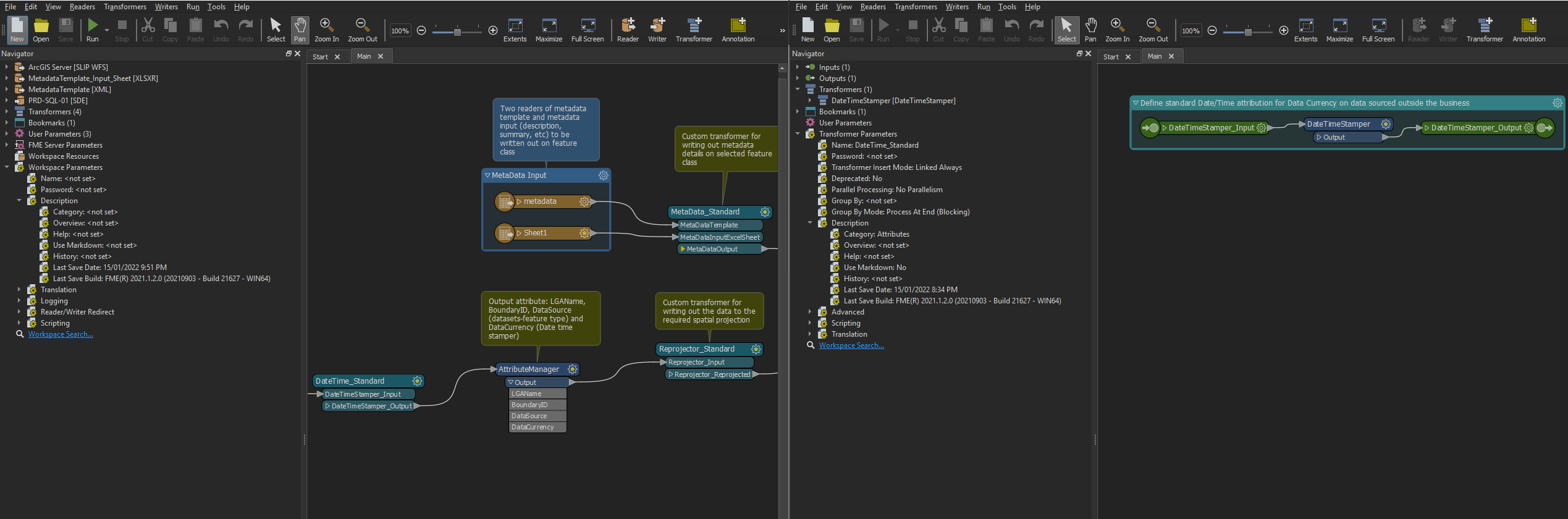Select DataCurrency attribute on AttributeManager
1568x519 pixels.
[537, 428]
